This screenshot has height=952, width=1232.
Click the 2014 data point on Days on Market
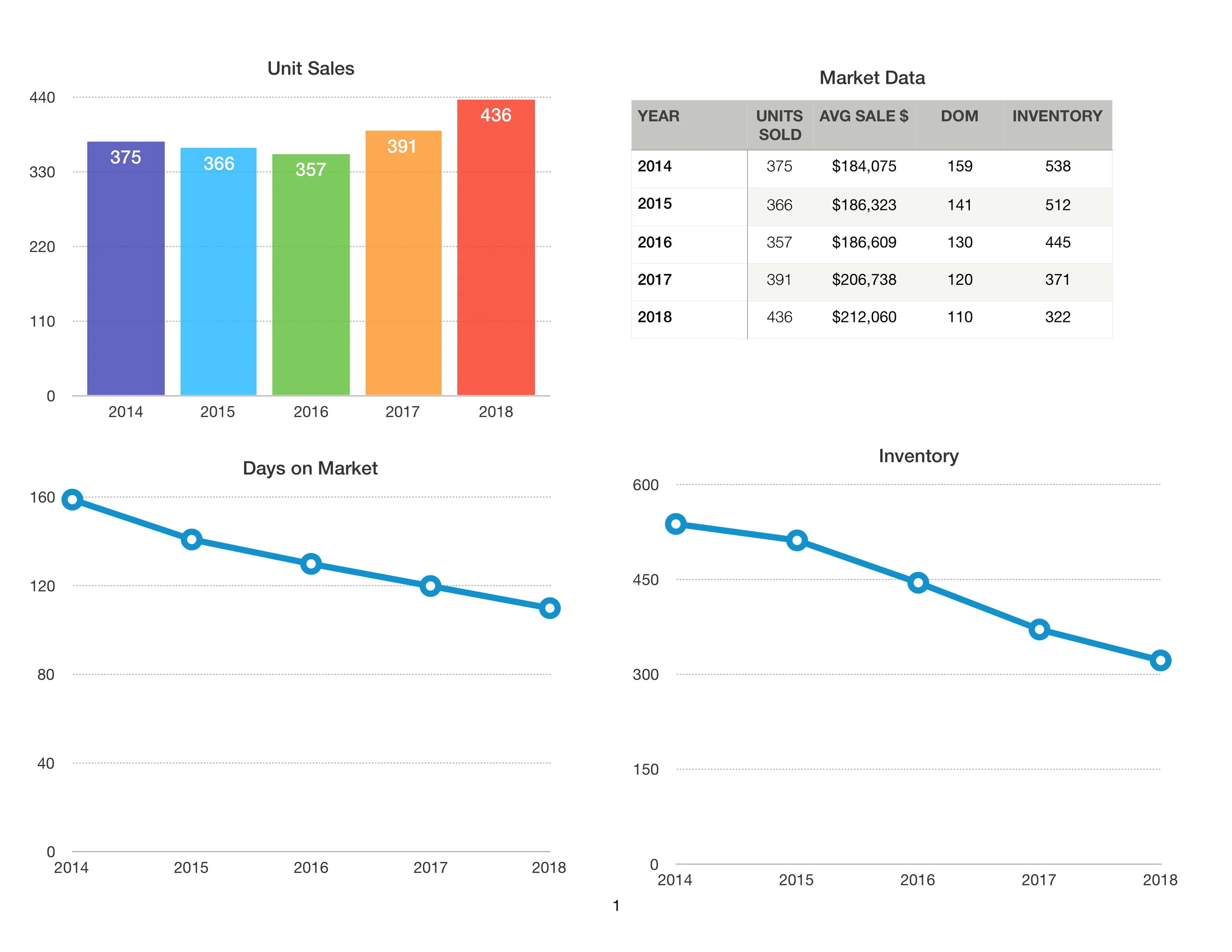(x=72, y=499)
